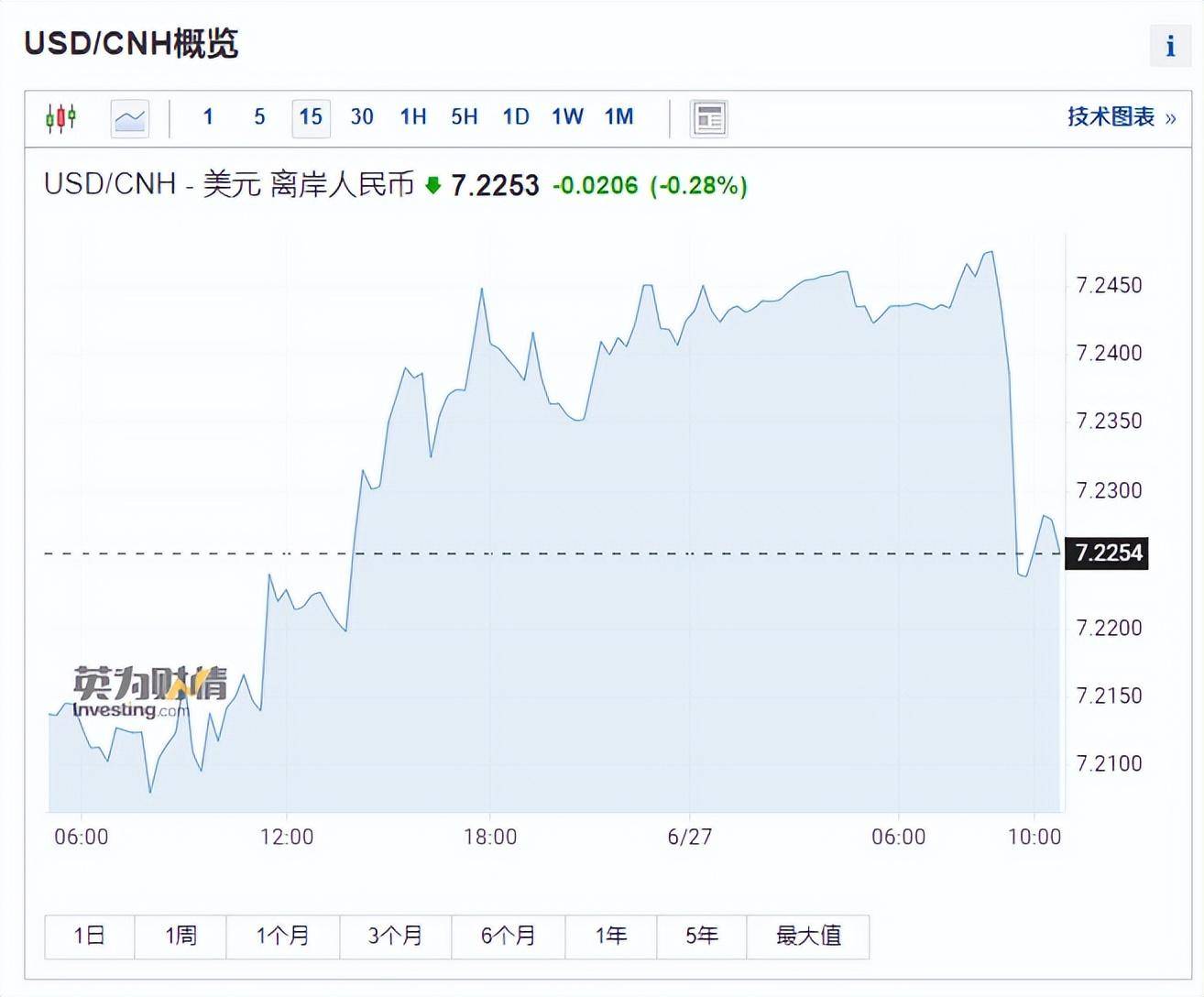Select the 1D interval
1204x997 pixels.
pos(516,117)
